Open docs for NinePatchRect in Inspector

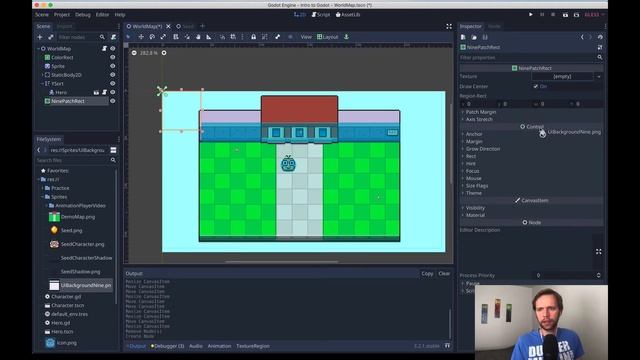click(x=600, y=47)
